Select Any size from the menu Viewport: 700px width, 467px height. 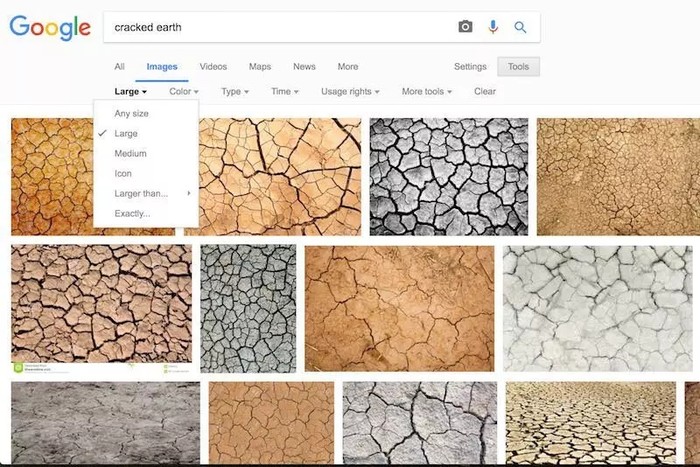[131, 113]
